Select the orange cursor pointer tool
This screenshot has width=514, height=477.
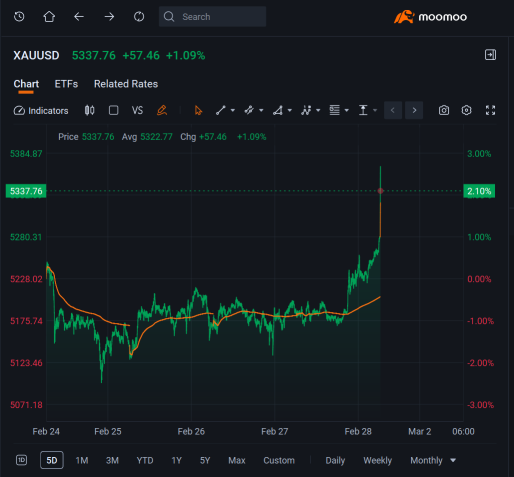198,110
